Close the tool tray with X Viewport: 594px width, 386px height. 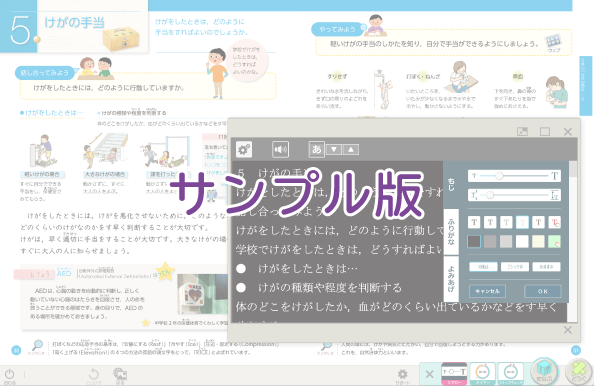(429, 374)
